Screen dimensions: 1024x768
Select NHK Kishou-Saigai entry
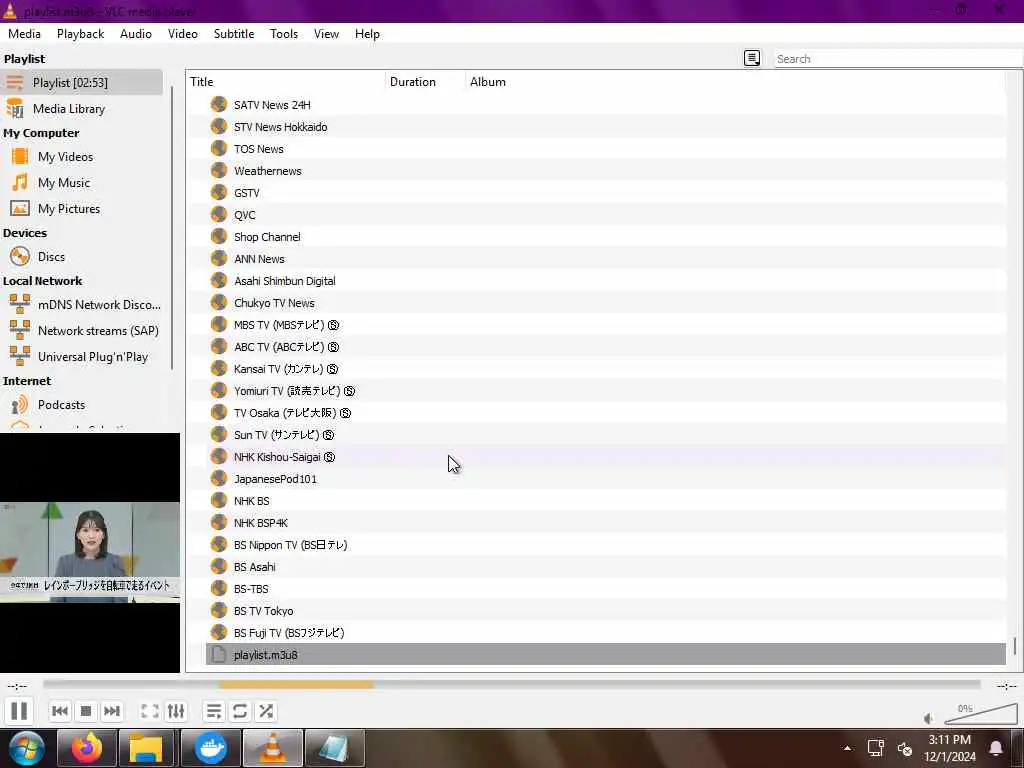(605, 456)
